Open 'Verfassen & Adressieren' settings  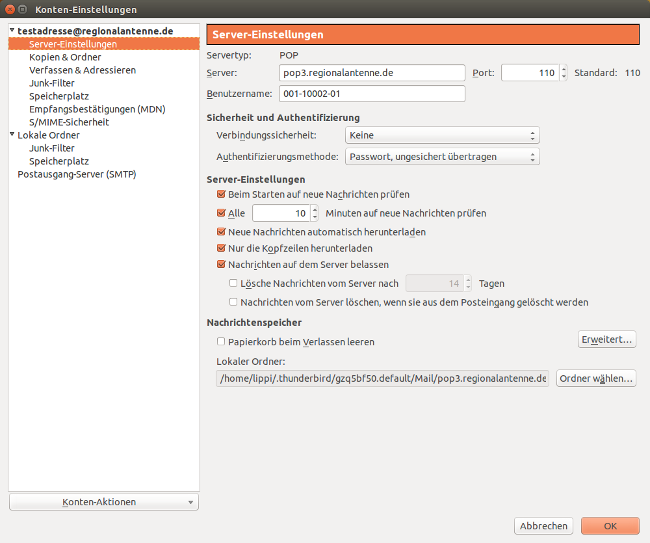tap(82, 70)
